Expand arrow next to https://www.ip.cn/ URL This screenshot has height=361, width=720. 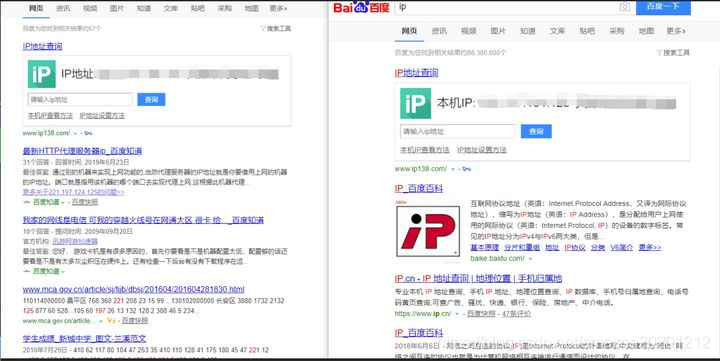click(457, 314)
